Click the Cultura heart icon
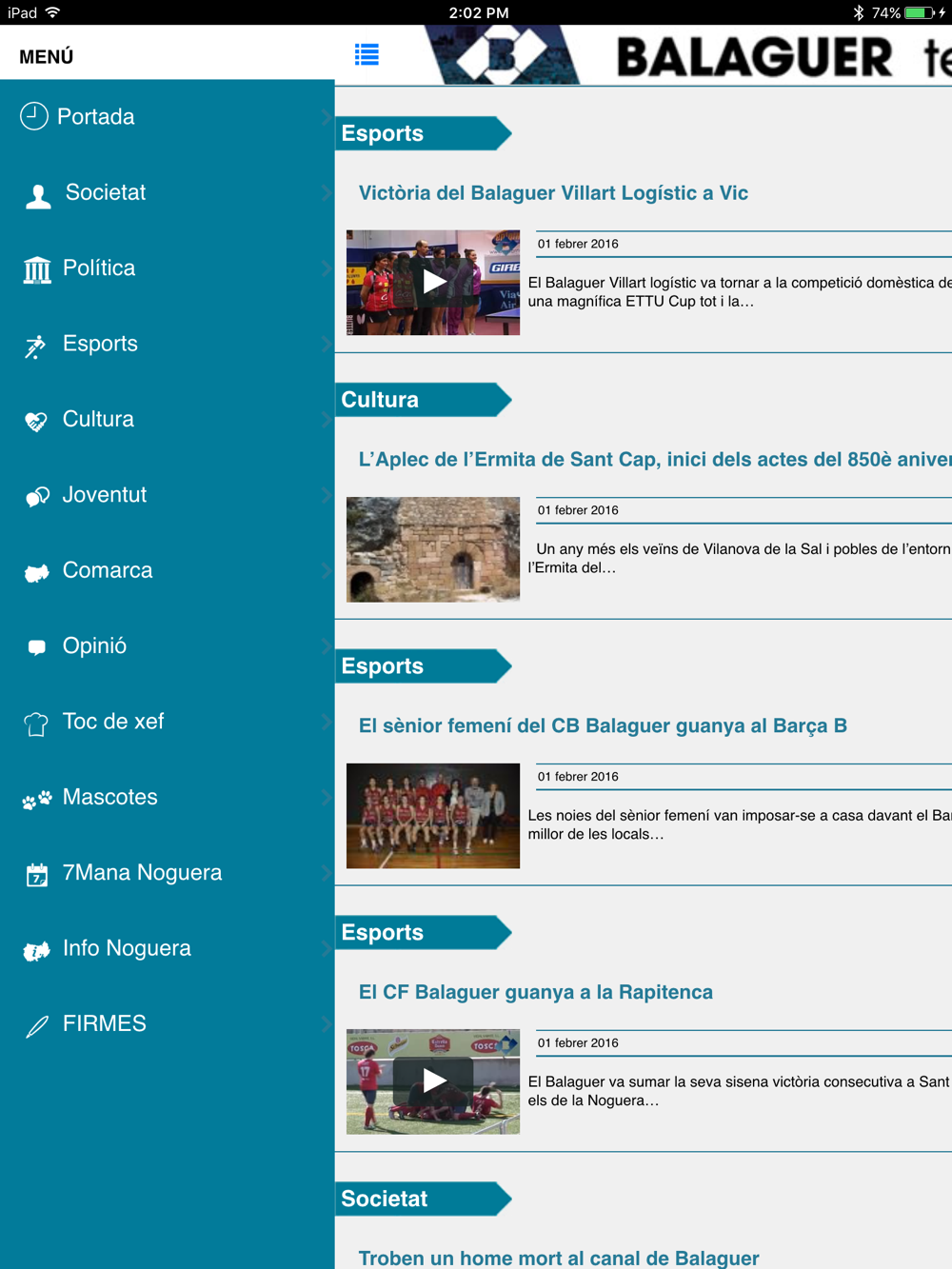Screen dimensions: 952x1269 click(36, 421)
